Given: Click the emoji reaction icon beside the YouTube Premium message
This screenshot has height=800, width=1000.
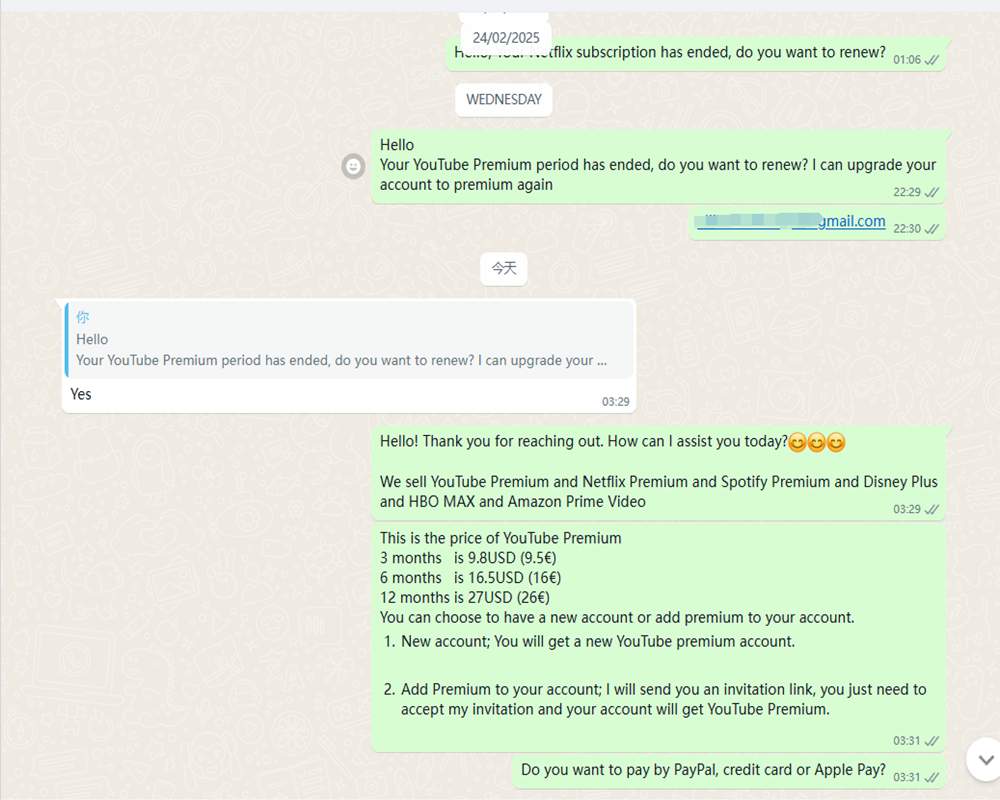Looking at the screenshot, I should (x=353, y=167).
